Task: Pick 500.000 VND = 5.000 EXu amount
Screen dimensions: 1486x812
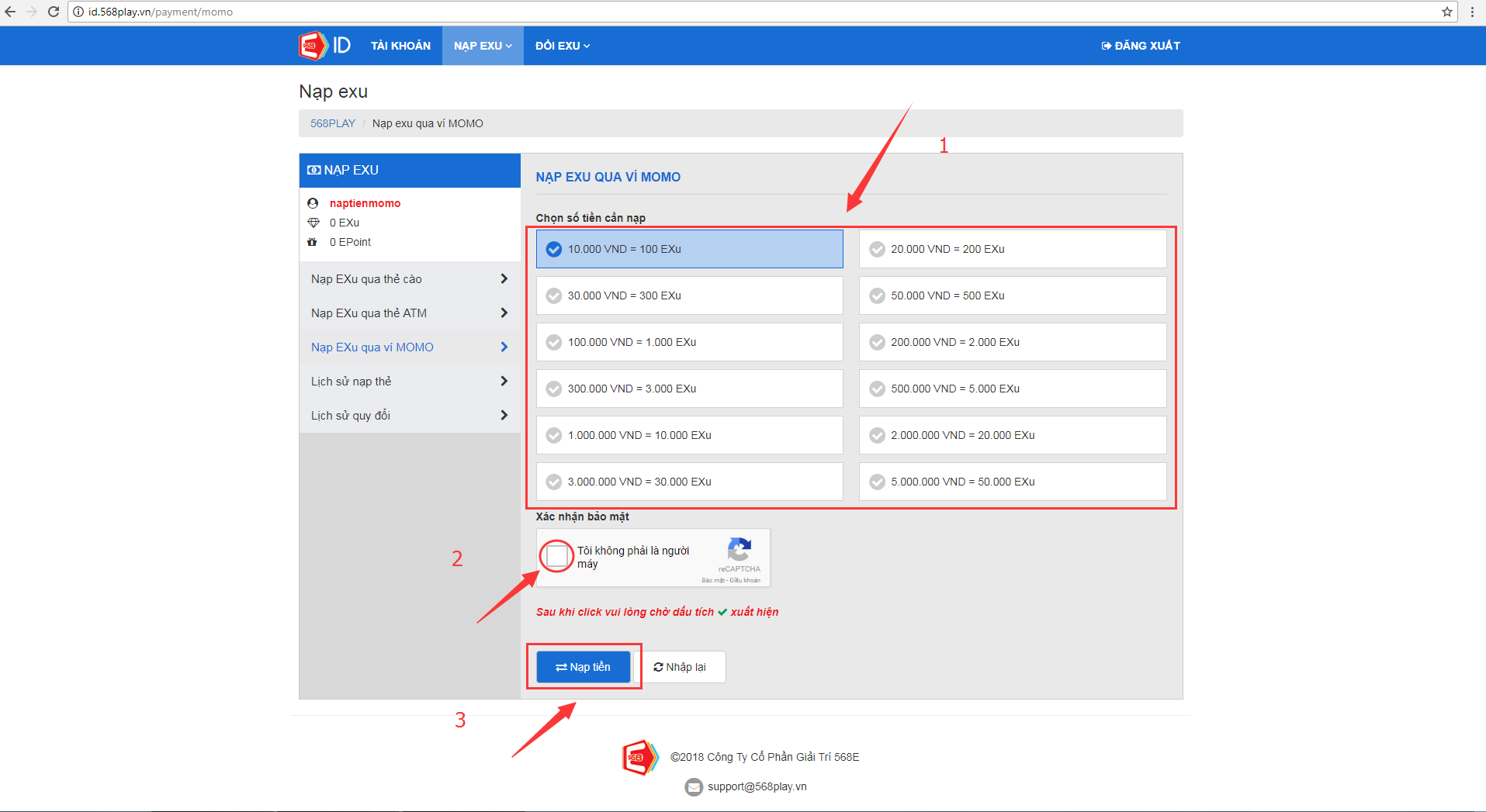Action: pos(1013,389)
